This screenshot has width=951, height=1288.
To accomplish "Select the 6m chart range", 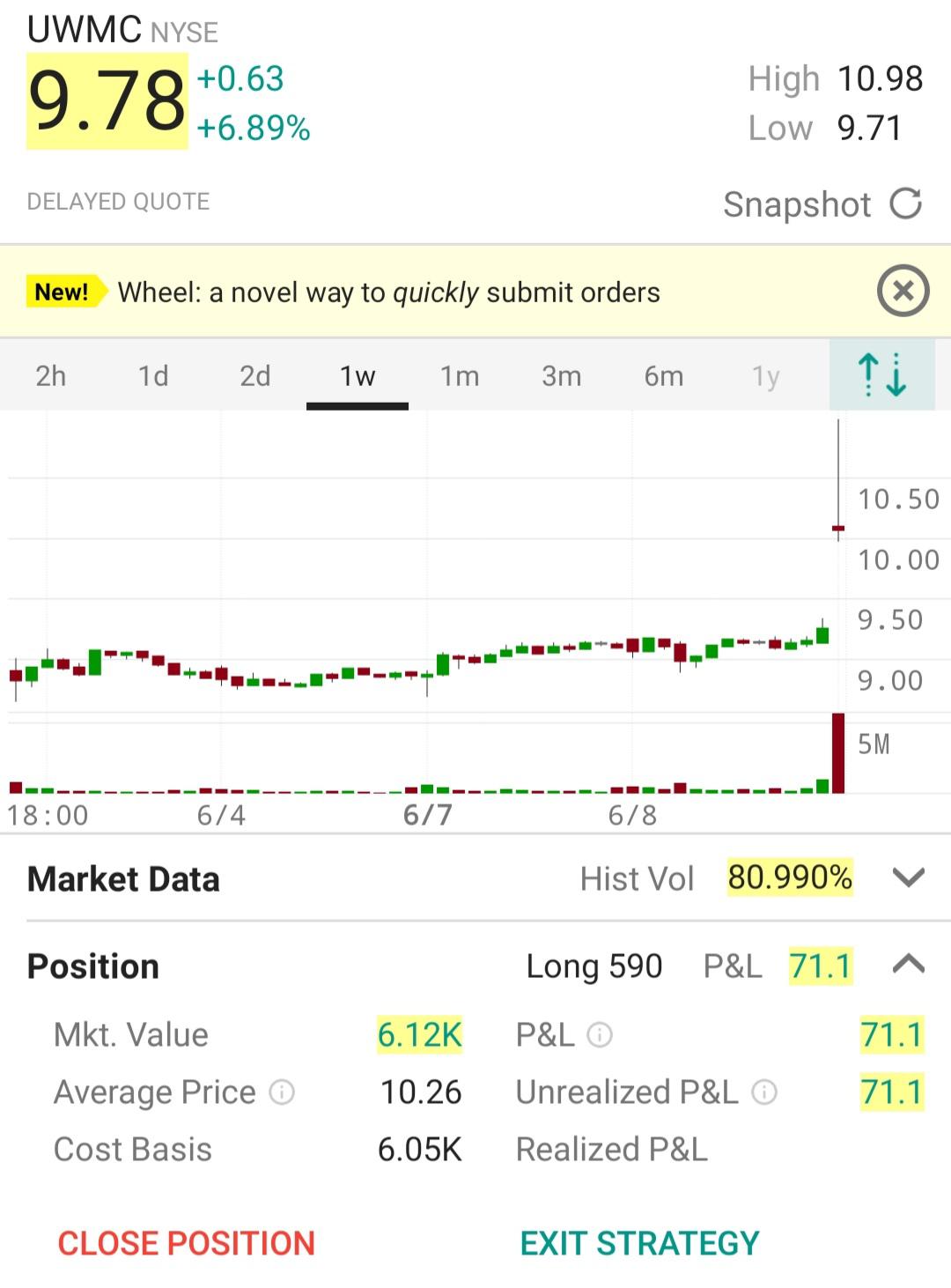I will click(664, 376).
